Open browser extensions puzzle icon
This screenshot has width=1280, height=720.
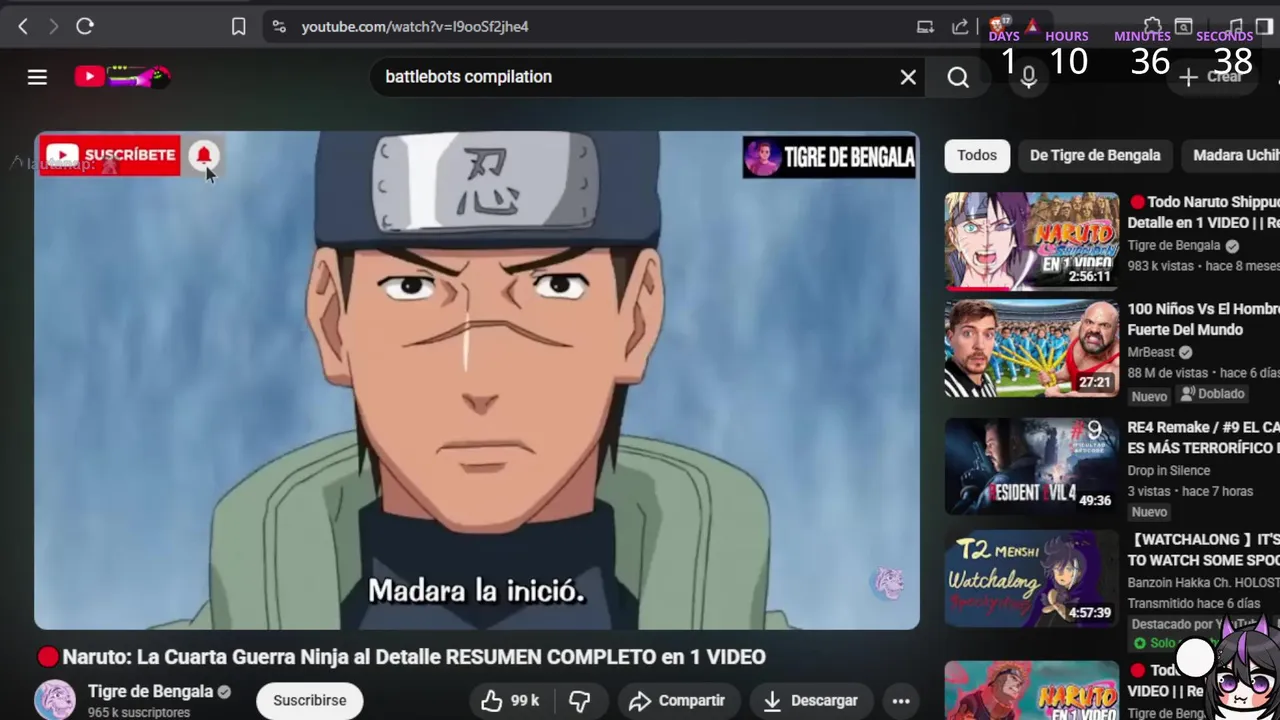(1152, 25)
